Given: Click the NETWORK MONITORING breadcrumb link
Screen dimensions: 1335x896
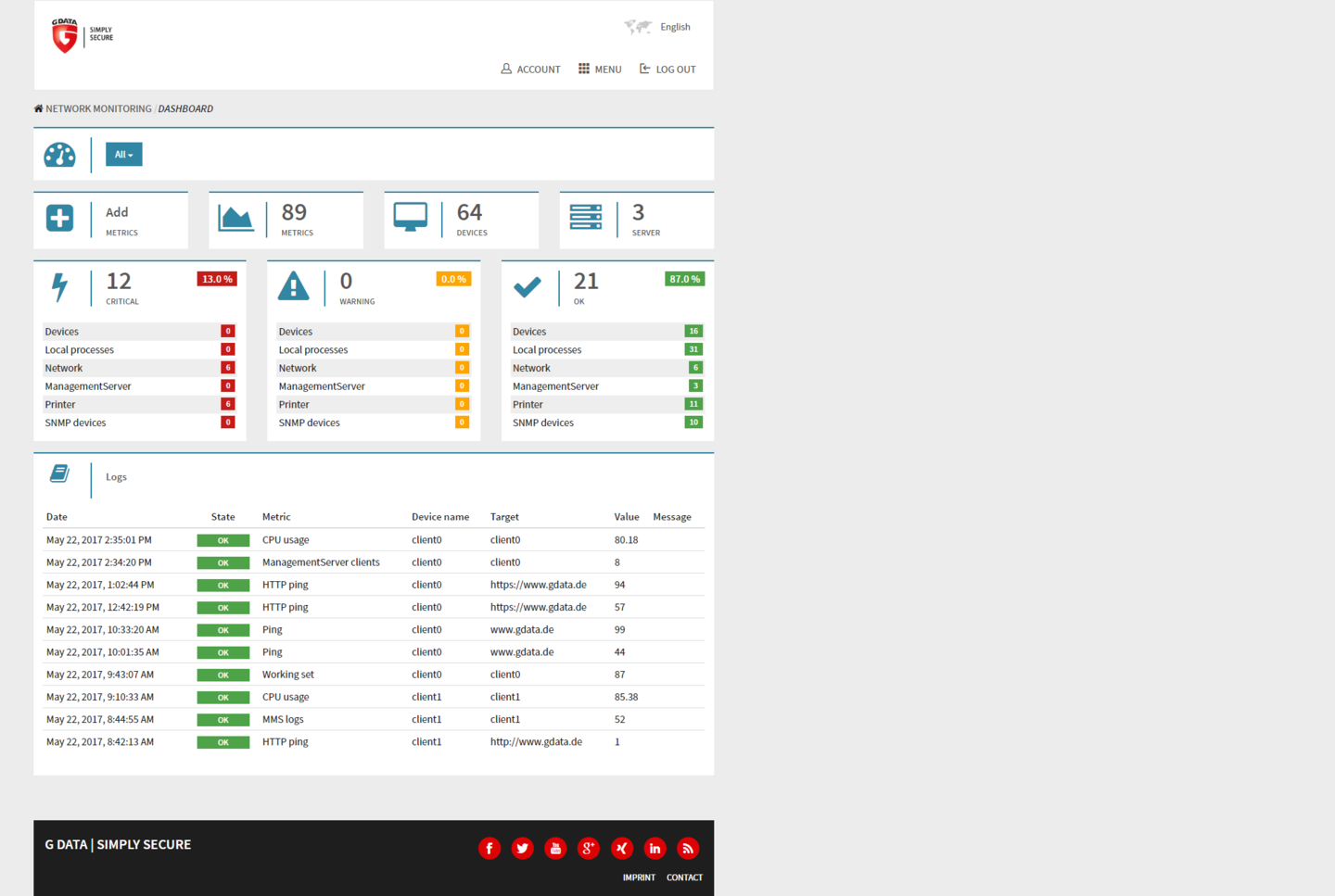Looking at the screenshot, I should (x=98, y=108).
